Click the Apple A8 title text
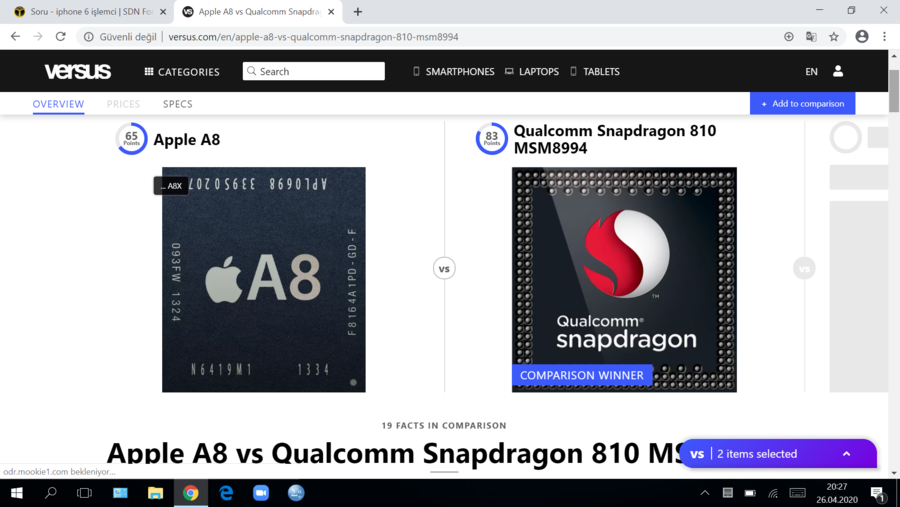This screenshot has height=507, width=900. click(x=187, y=140)
